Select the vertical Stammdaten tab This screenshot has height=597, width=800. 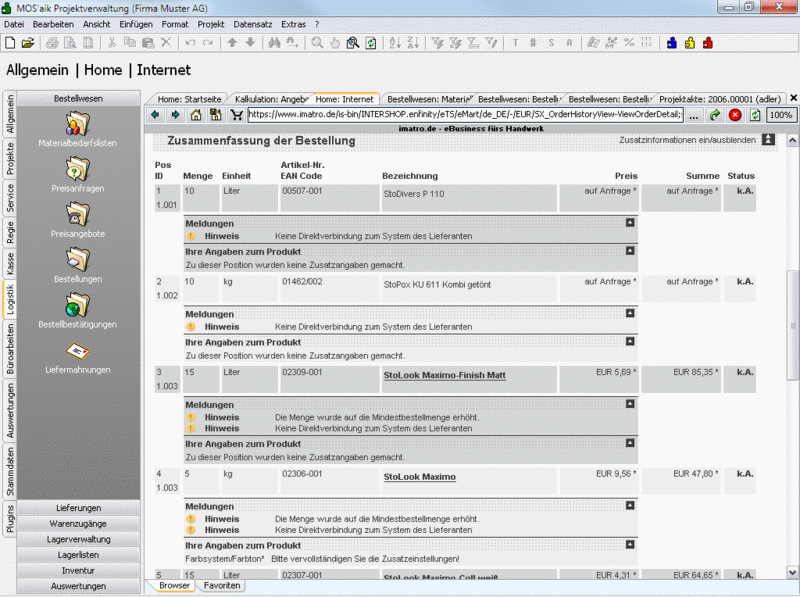pos(10,471)
